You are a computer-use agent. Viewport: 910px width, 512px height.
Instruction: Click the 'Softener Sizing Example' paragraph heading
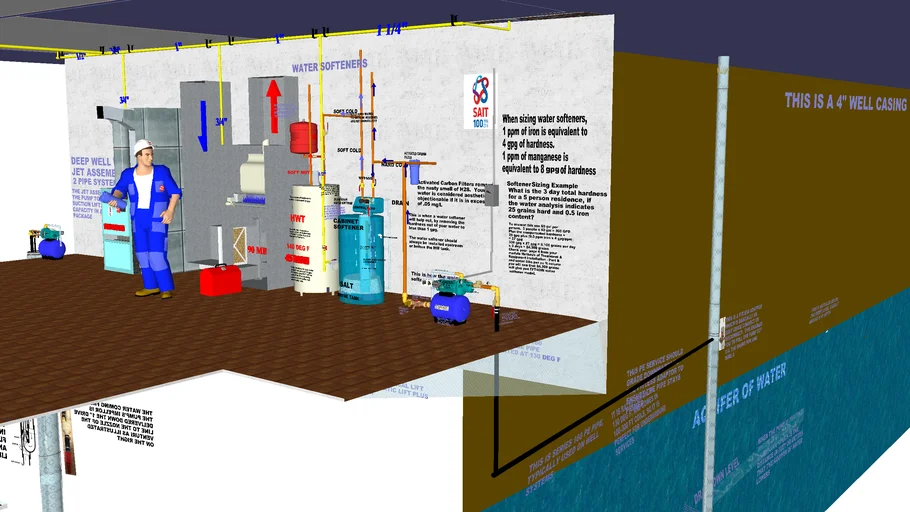click(x=542, y=185)
